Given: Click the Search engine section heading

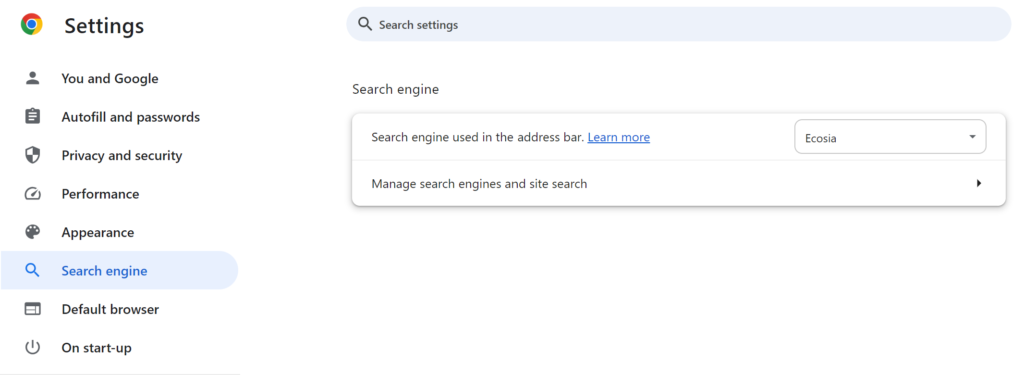Looking at the screenshot, I should [396, 90].
